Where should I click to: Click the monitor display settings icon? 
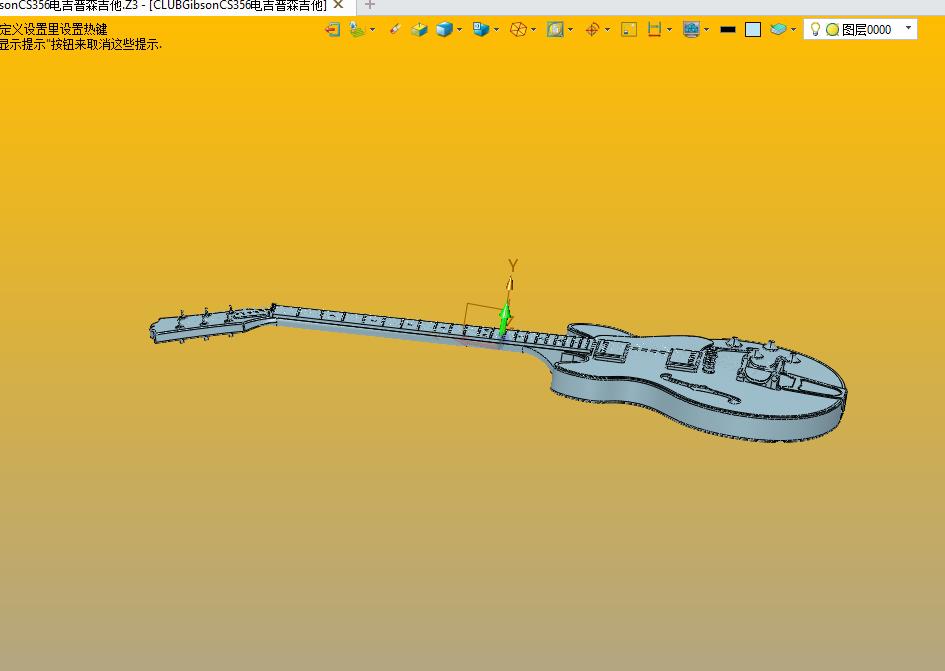(691, 29)
